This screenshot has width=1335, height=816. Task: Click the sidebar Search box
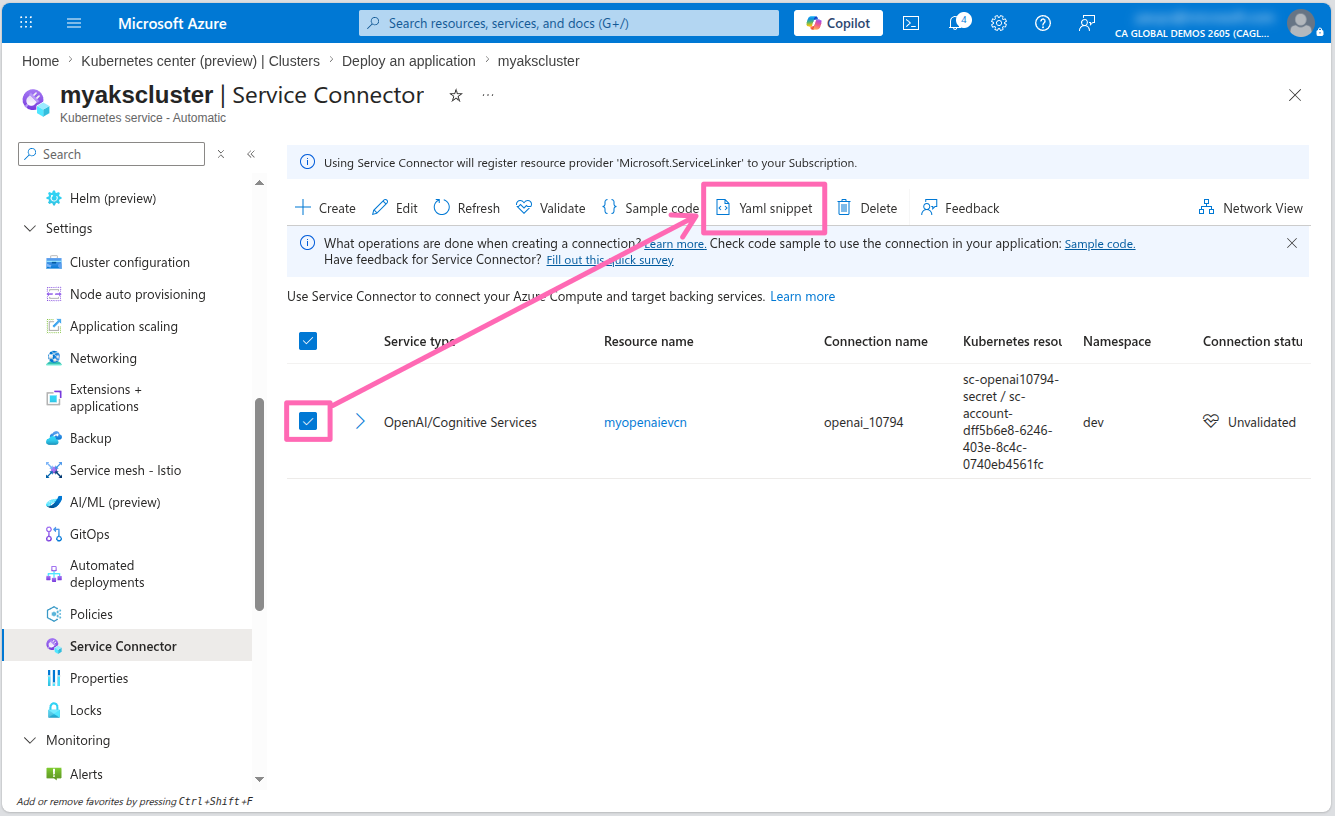[x=111, y=154]
